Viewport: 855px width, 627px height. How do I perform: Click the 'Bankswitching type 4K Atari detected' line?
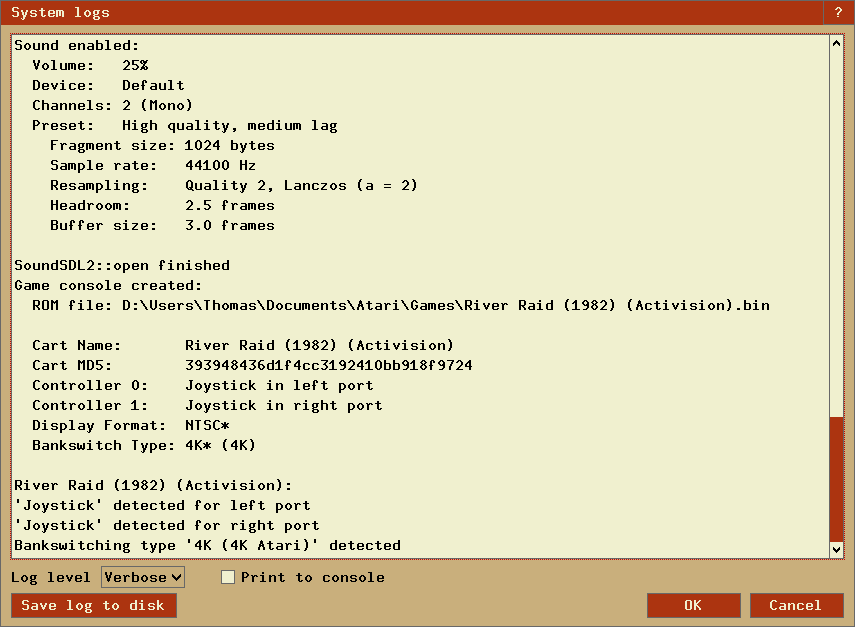(207, 545)
